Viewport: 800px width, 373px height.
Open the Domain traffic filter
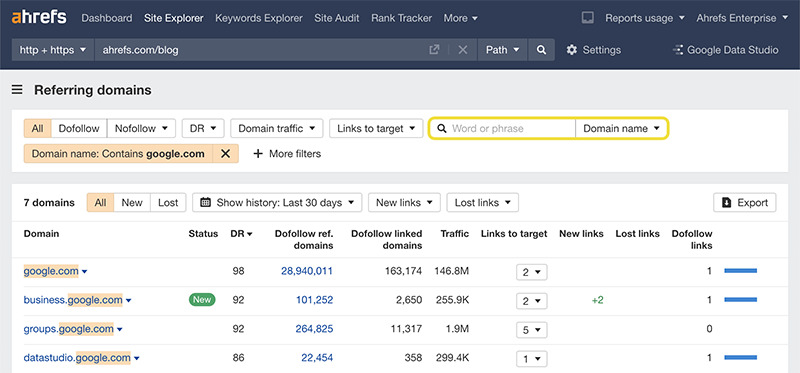point(277,128)
